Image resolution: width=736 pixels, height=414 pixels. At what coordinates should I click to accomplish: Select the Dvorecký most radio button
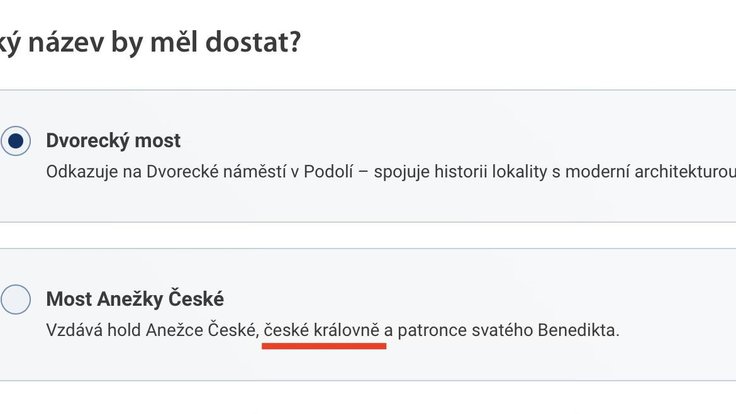click(x=16, y=141)
